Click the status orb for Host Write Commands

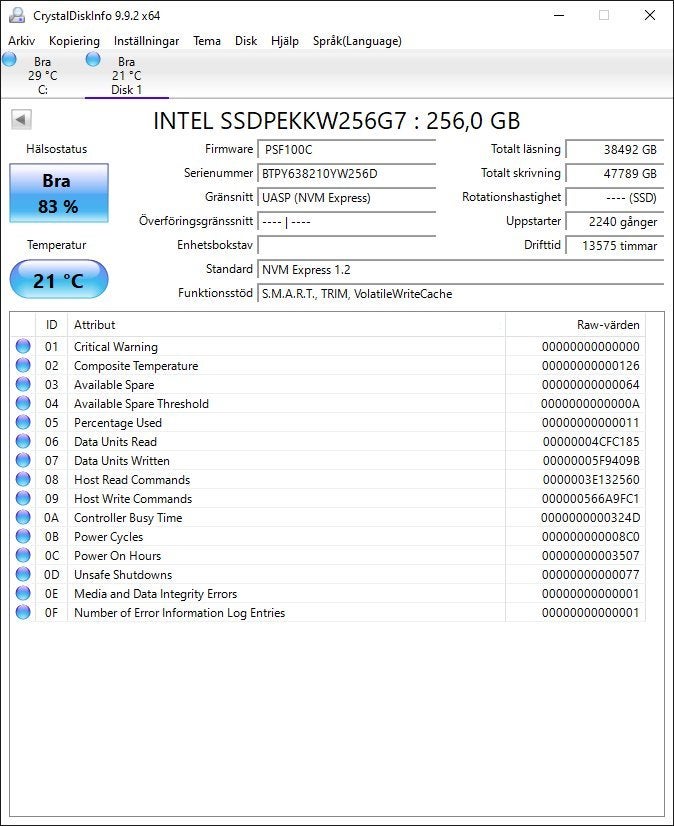(x=23, y=498)
